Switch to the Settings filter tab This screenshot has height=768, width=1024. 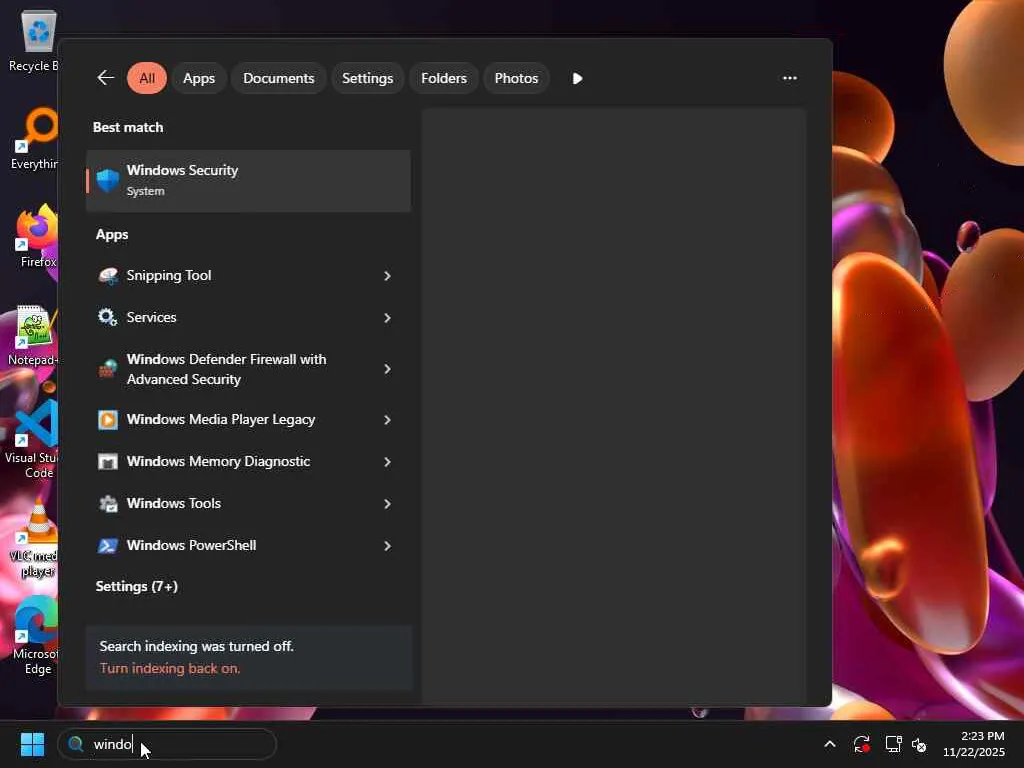[x=368, y=78]
